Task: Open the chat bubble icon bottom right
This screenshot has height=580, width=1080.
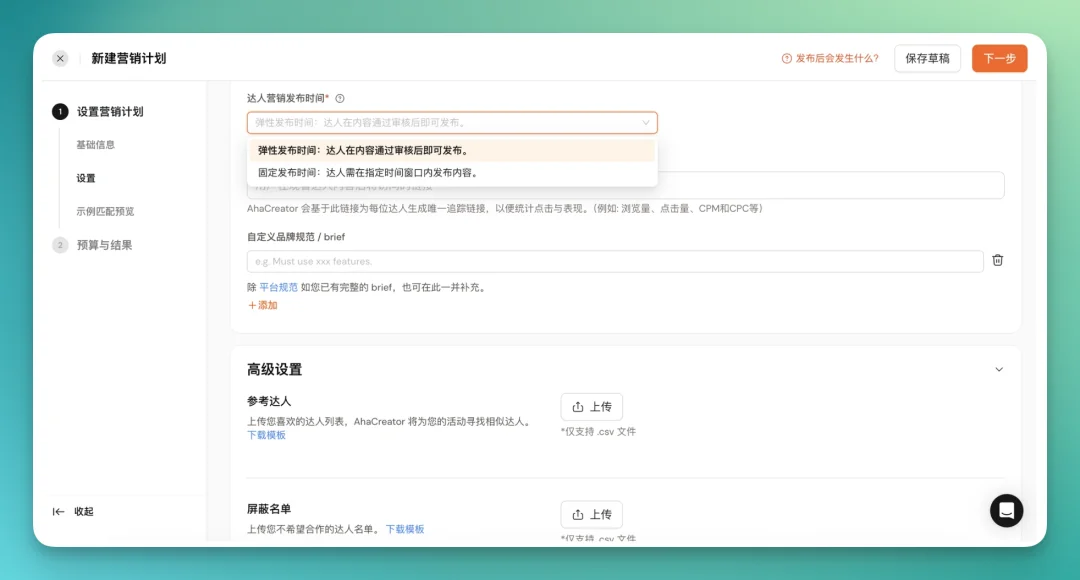Action: pyautogui.click(x=1006, y=510)
